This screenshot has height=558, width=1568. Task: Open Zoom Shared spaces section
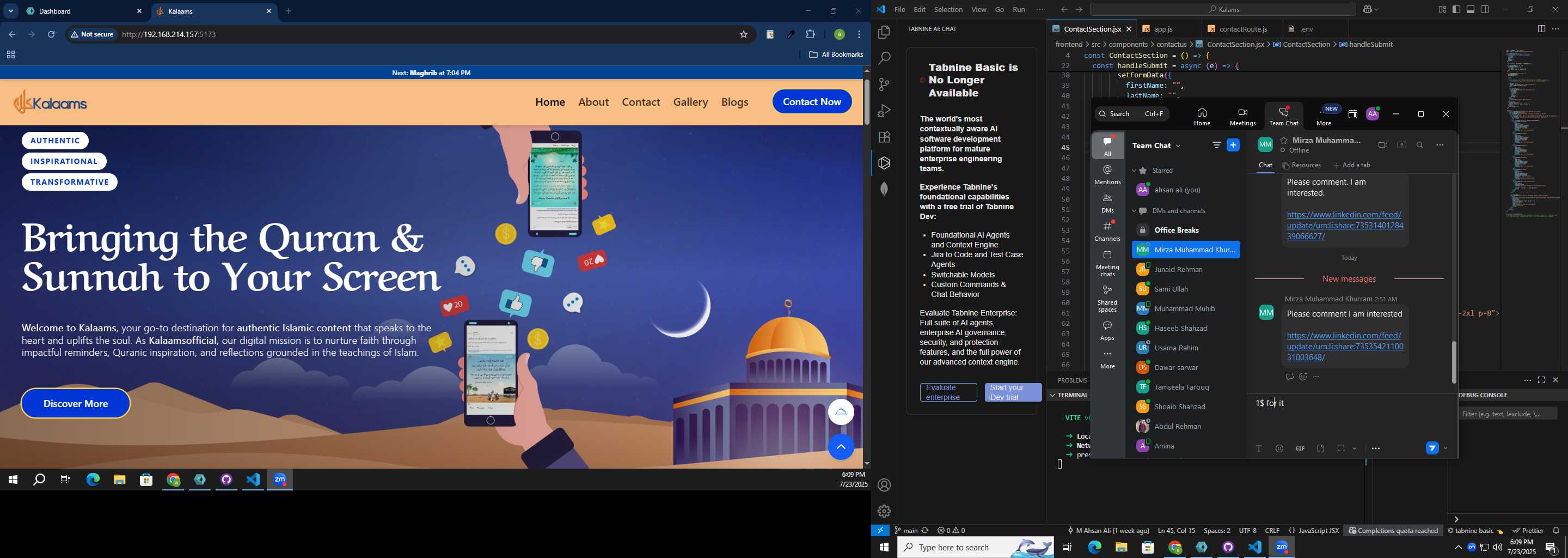[1107, 299]
